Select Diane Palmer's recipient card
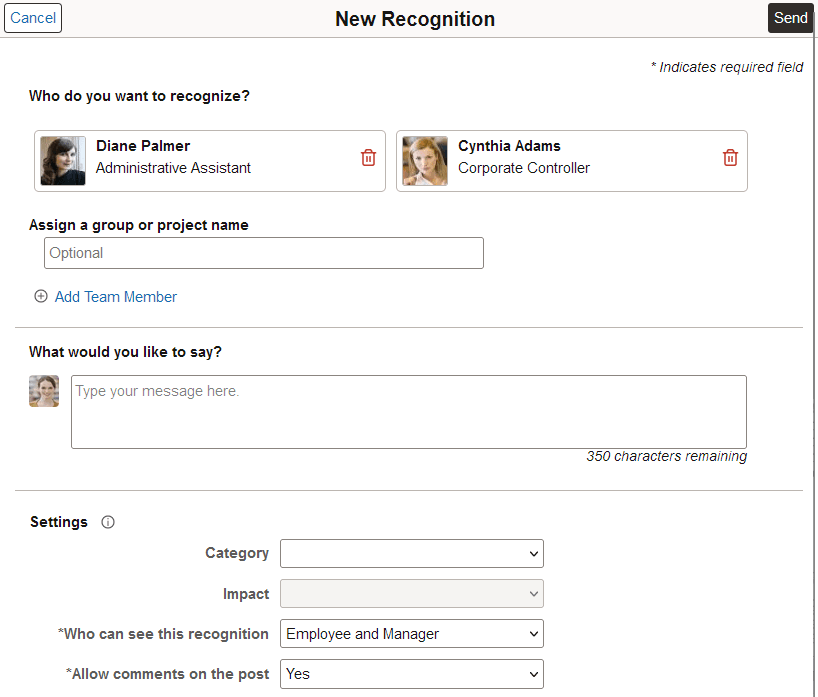Image resolution: width=818 pixels, height=697 pixels. tap(209, 160)
